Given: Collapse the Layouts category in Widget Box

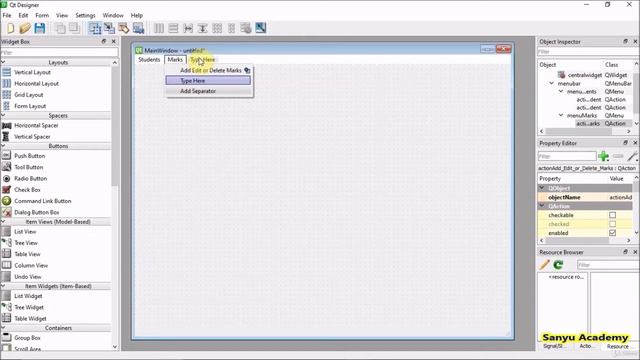Looking at the screenshot, I should (3, 62).
